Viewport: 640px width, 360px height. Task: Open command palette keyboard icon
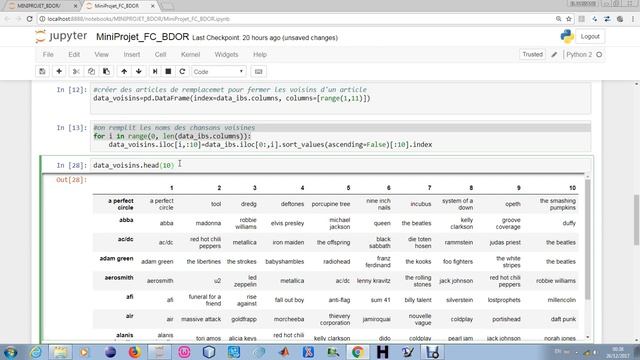pos(258,71)
